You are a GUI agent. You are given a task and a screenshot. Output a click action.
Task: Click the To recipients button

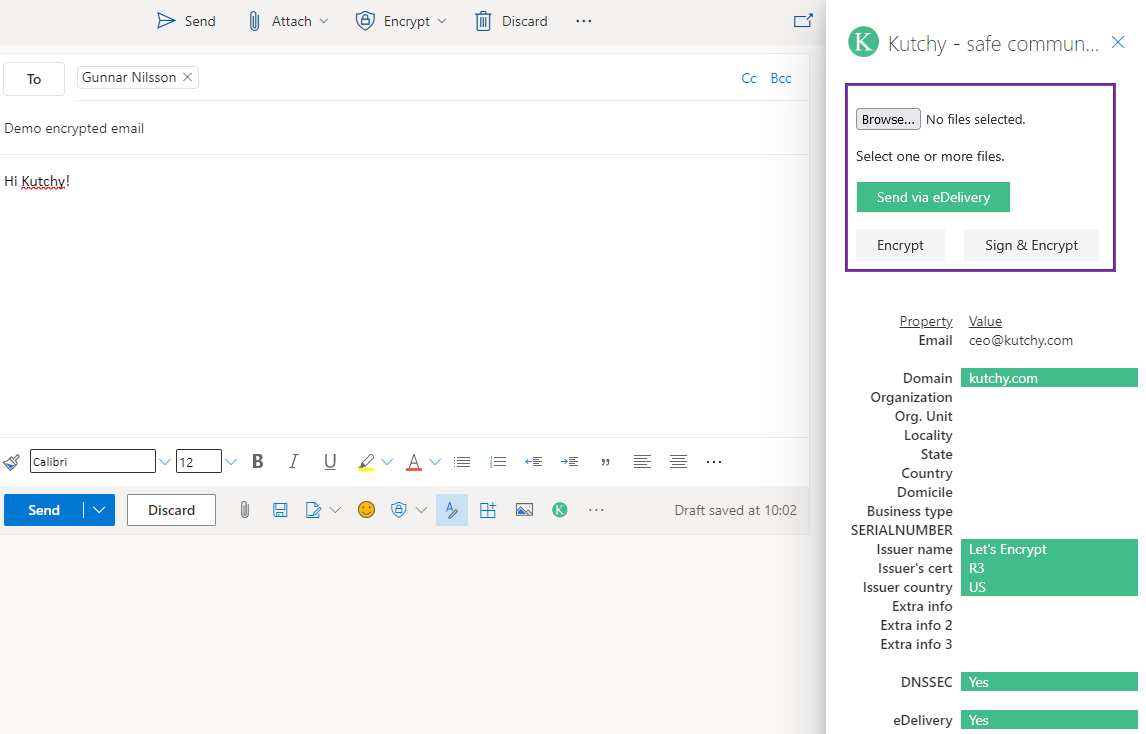34,79
